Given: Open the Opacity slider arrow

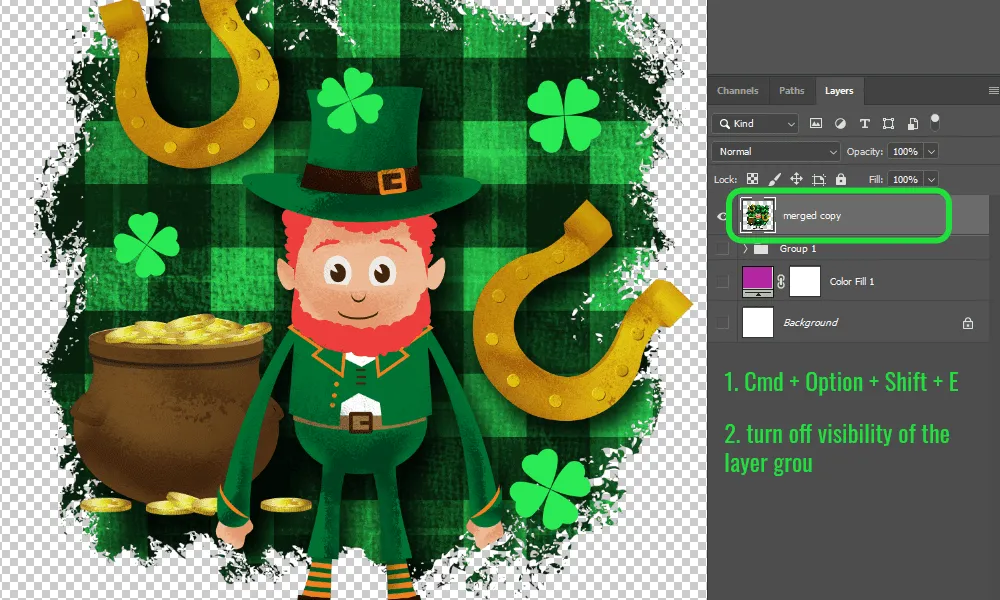Looking at the screenshot, I should (x=931, y=152).
